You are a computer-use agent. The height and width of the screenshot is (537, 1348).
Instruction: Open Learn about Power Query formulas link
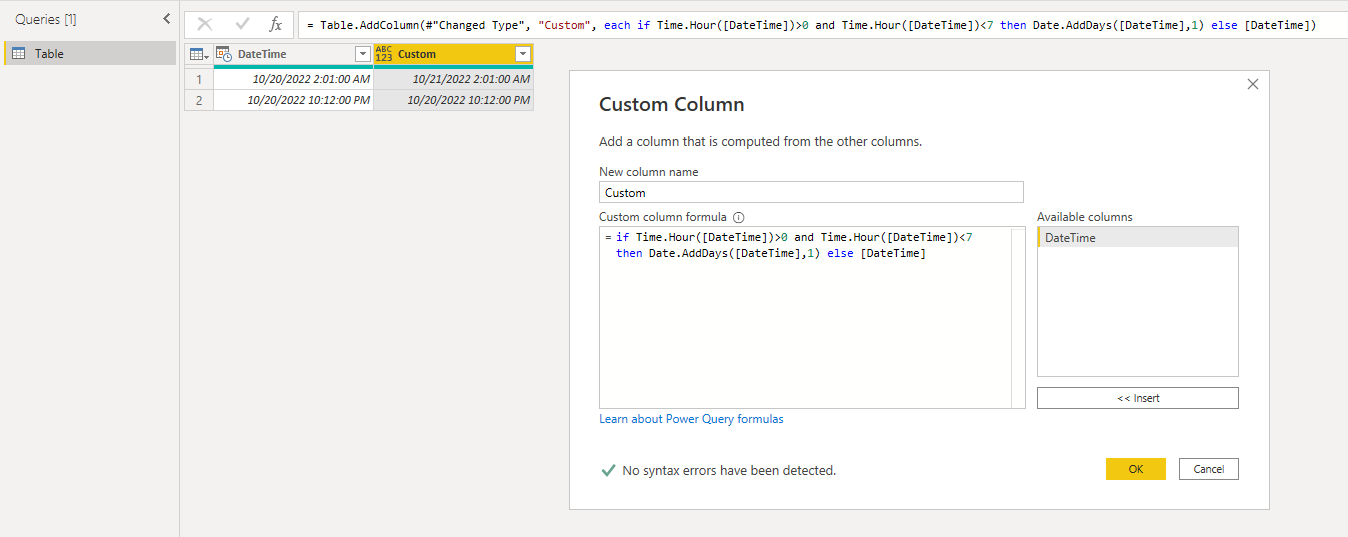(691, 419)
